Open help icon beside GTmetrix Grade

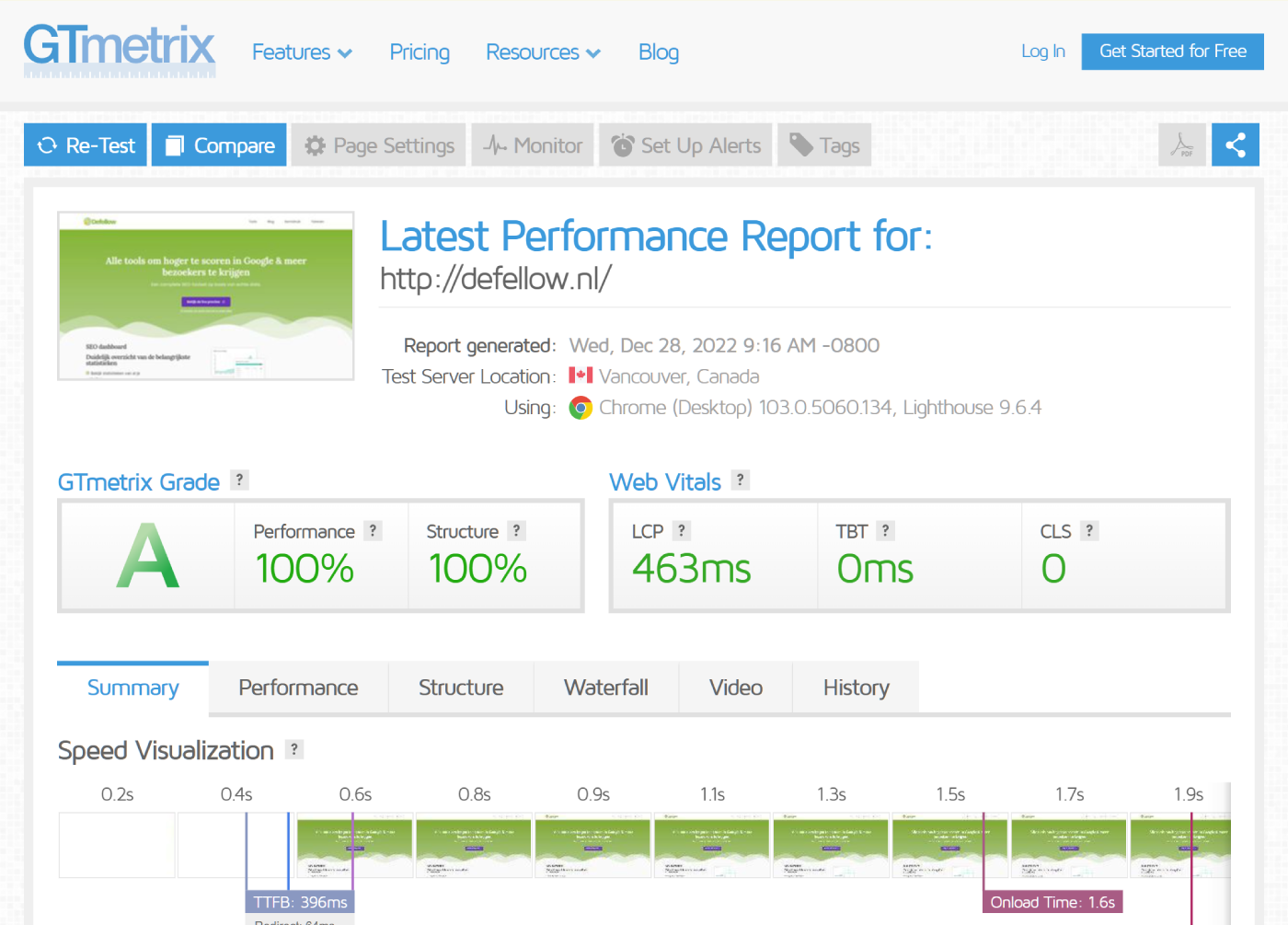tap(239, 480)
